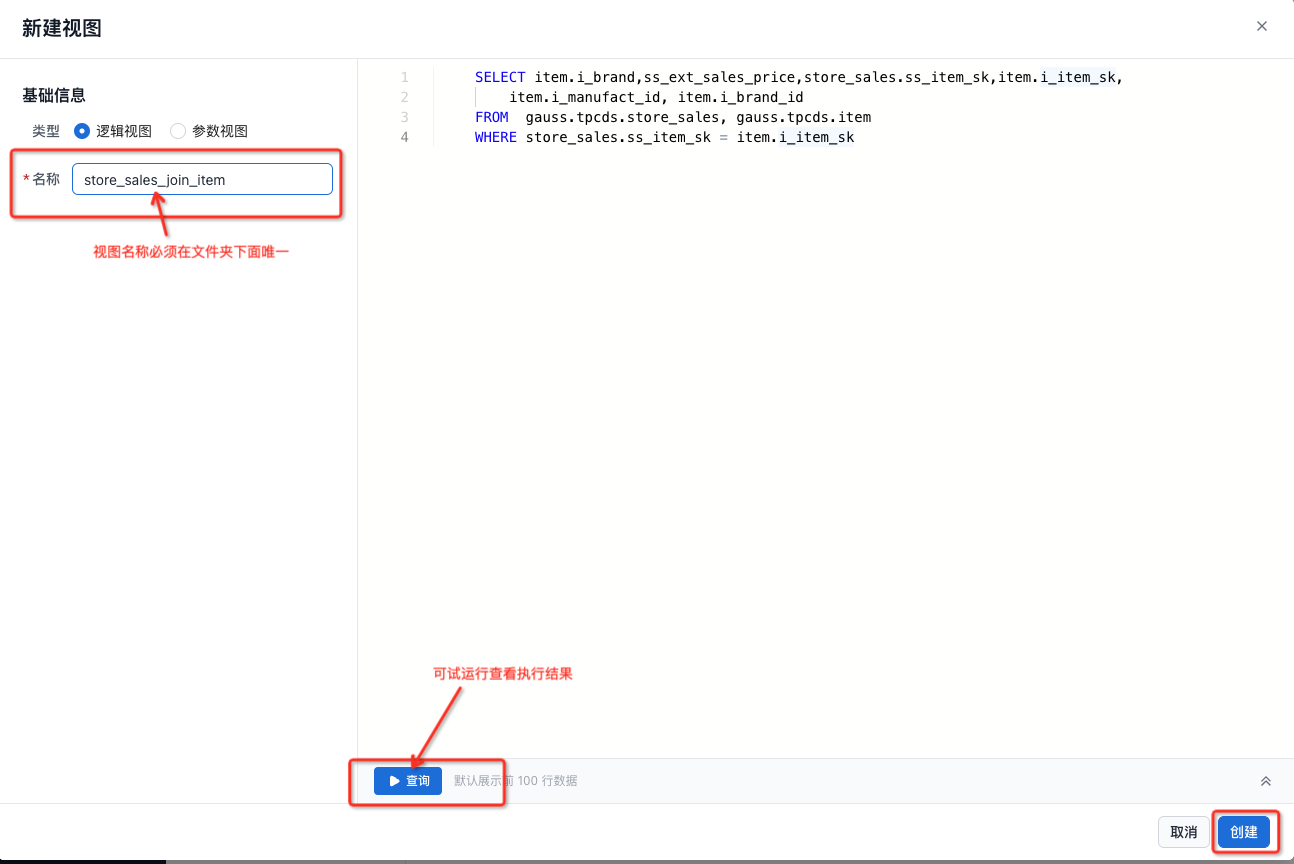Close the 新建视图 dialog with the X icon
1294x864 pixels.
coord(1262,26)
